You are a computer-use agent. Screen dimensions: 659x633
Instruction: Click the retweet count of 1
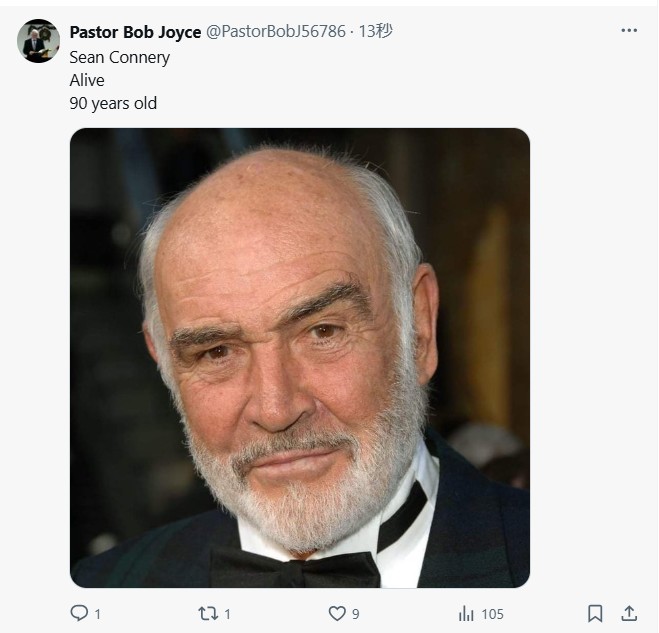(227, 614)
